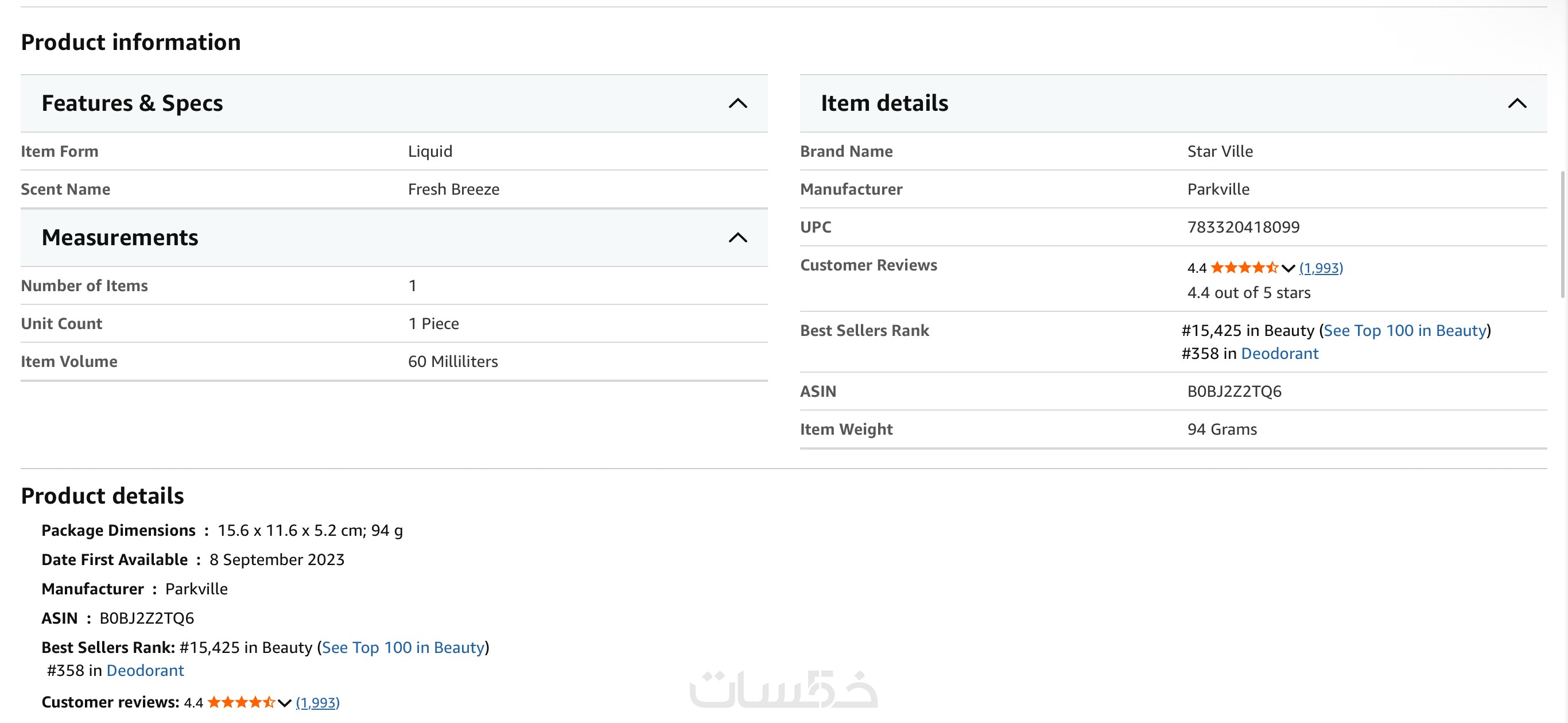Open the 1,993 reviews link in Item details

[x=1321, y=268]
